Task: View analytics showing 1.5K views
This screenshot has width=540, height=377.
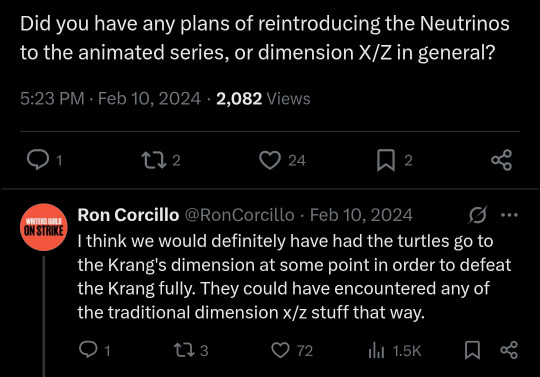Action: pyautogui.click(x=395, y=351)
